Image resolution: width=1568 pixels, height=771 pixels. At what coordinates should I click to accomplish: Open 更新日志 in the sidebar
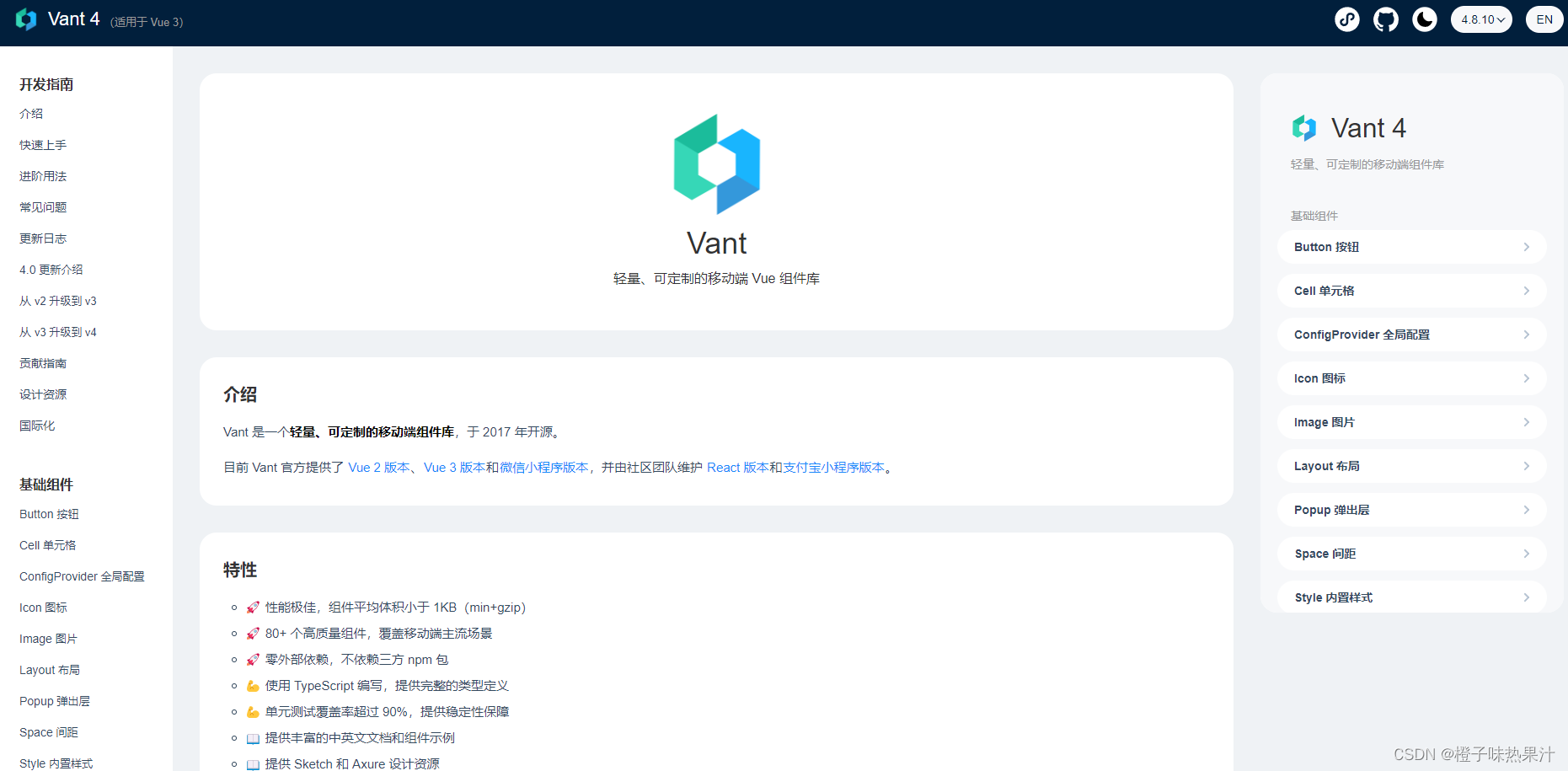point(43,238)
